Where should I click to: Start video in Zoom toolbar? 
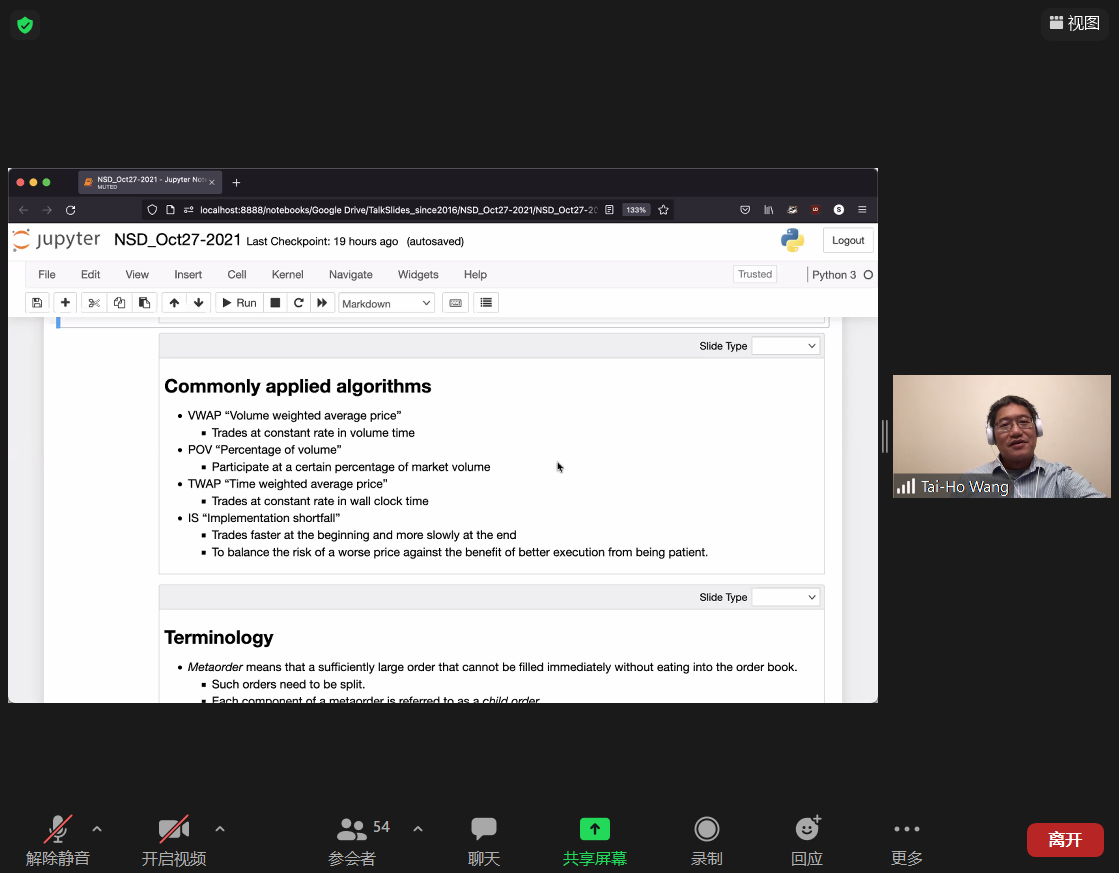(174, 841)
